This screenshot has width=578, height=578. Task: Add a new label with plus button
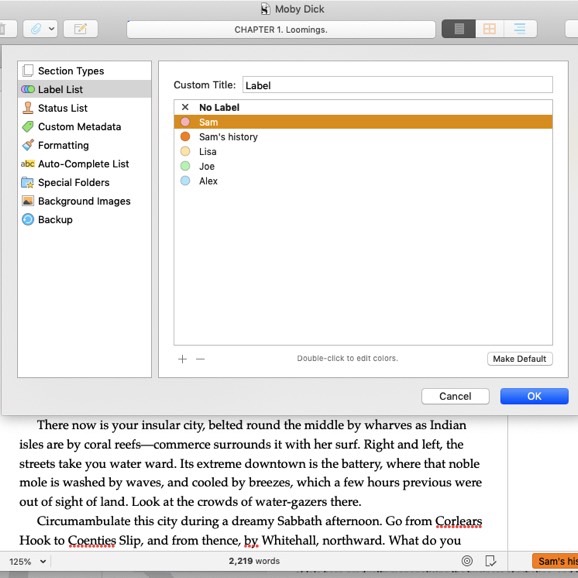[182, 359]
